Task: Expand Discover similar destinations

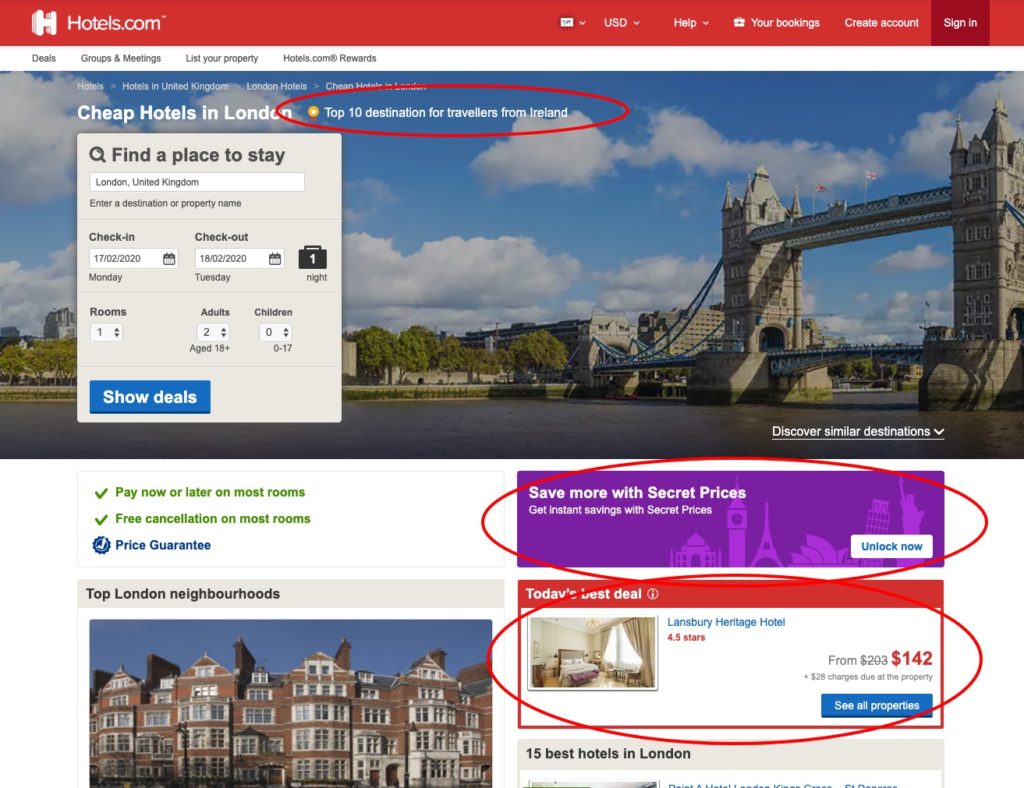Action: (x=857, y=432)
